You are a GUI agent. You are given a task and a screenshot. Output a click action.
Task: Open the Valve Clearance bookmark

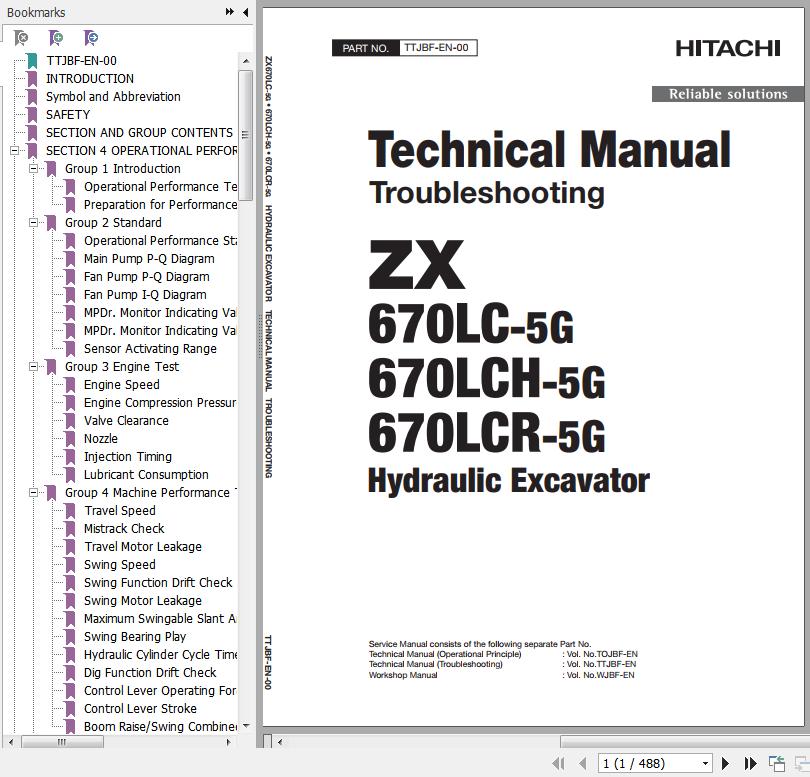tap(126, 421)
